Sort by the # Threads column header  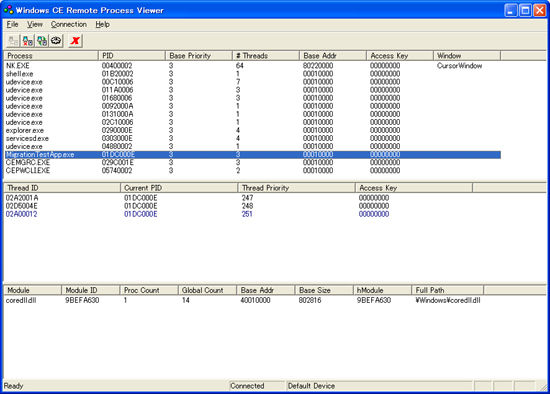266,56
